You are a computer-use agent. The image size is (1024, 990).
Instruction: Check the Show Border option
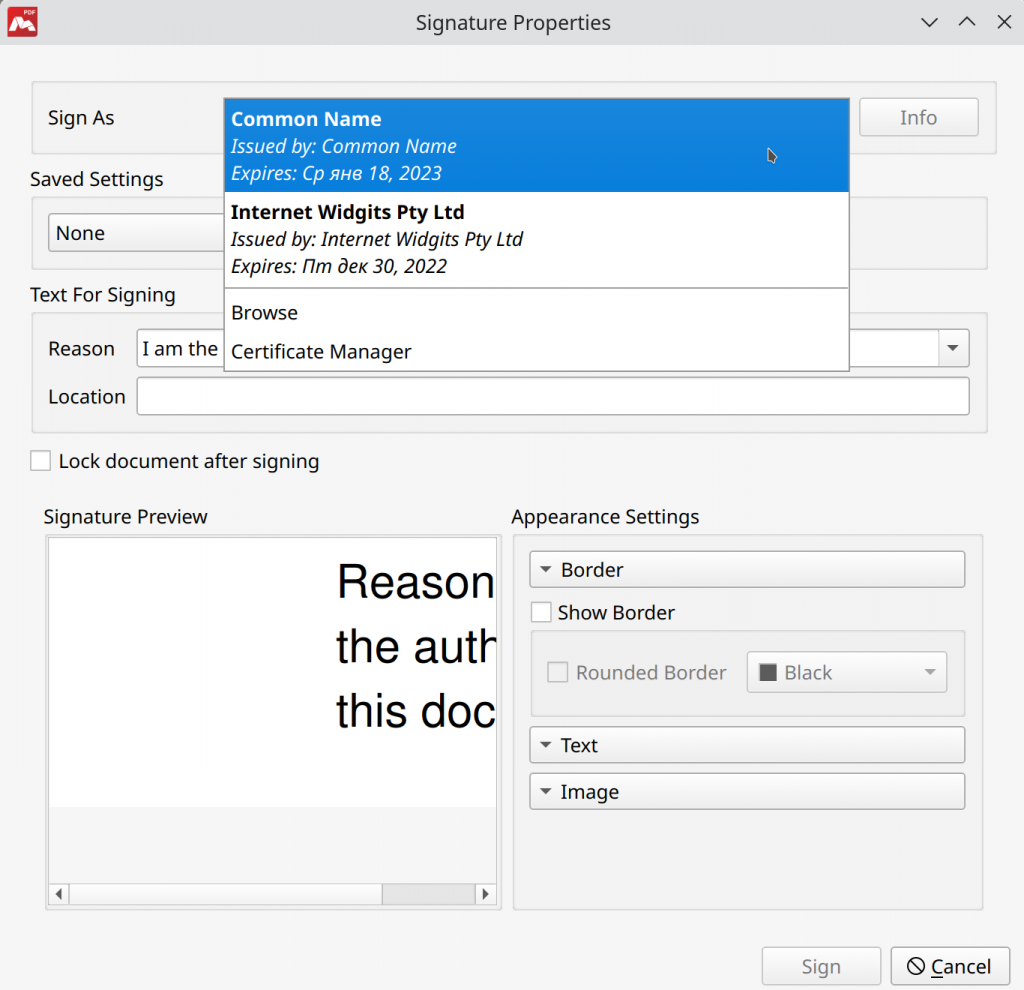[x=541, y=611]
